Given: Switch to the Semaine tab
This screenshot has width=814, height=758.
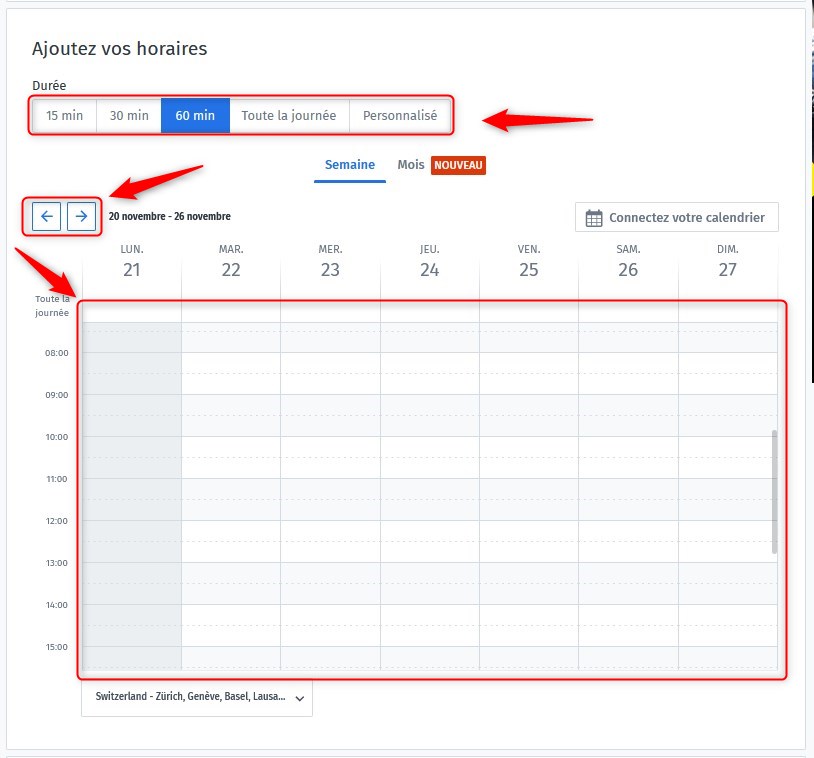Looking at the screenshot, I should 349,165.
